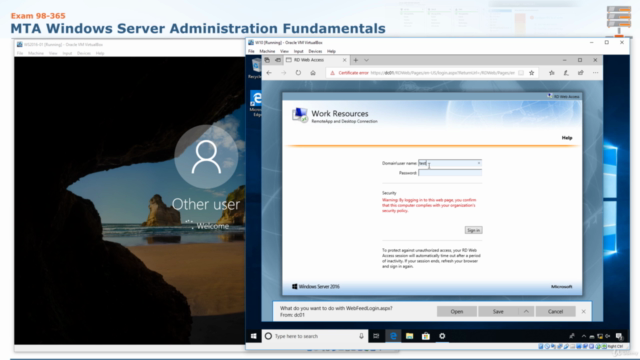Dismiss the download notification bar
This screenshot has width=640, height=360.
(584, 311)
